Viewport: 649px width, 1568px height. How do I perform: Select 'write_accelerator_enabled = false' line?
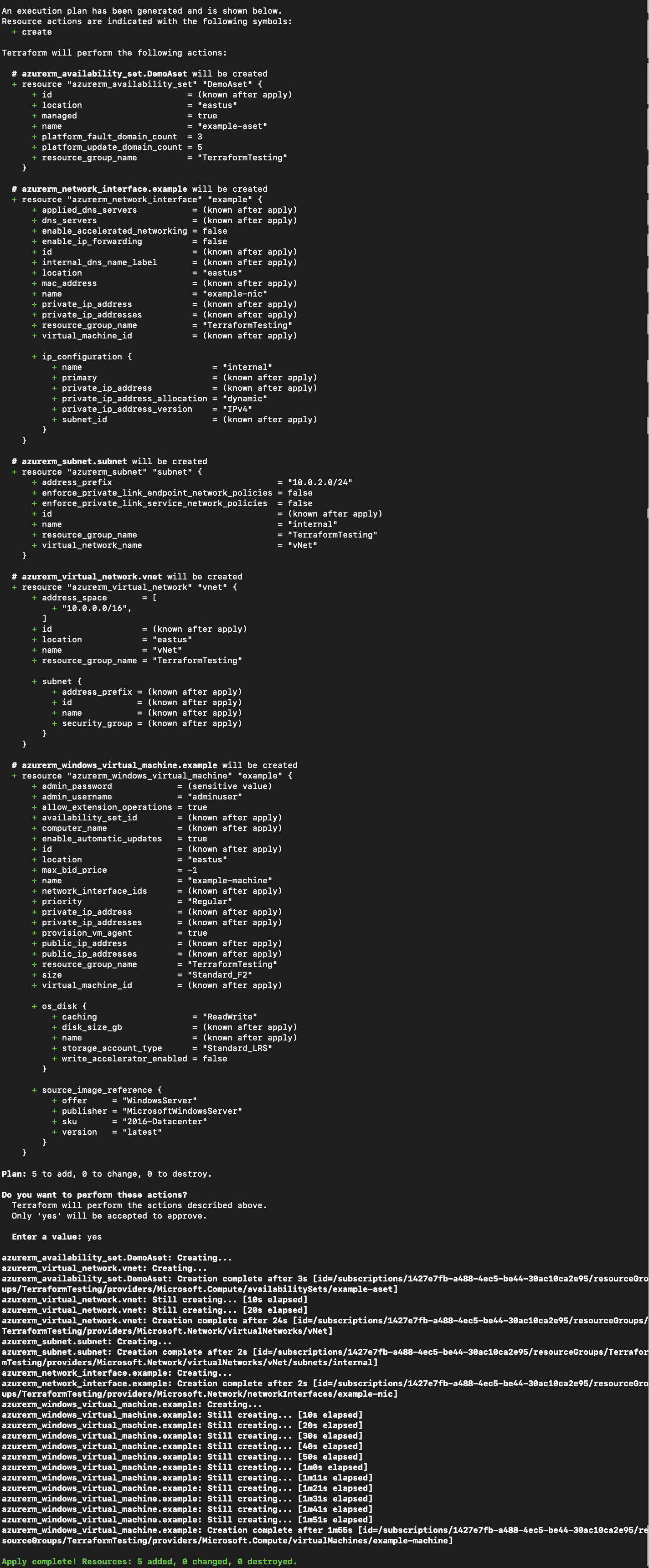point(139,1059)
